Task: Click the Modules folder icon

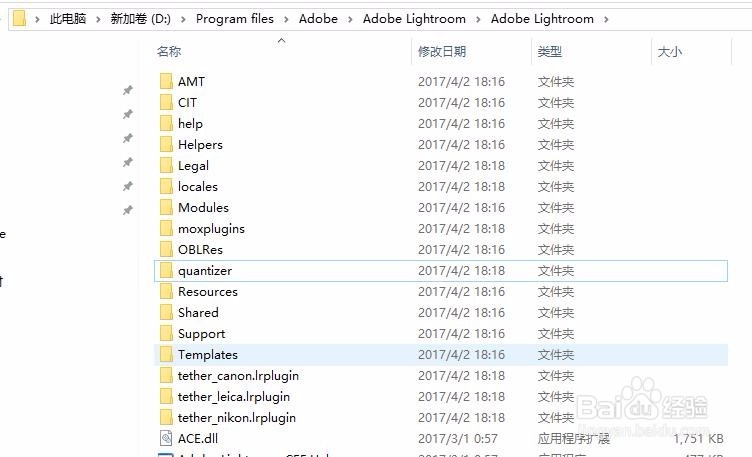Action: tap(166, 208)
